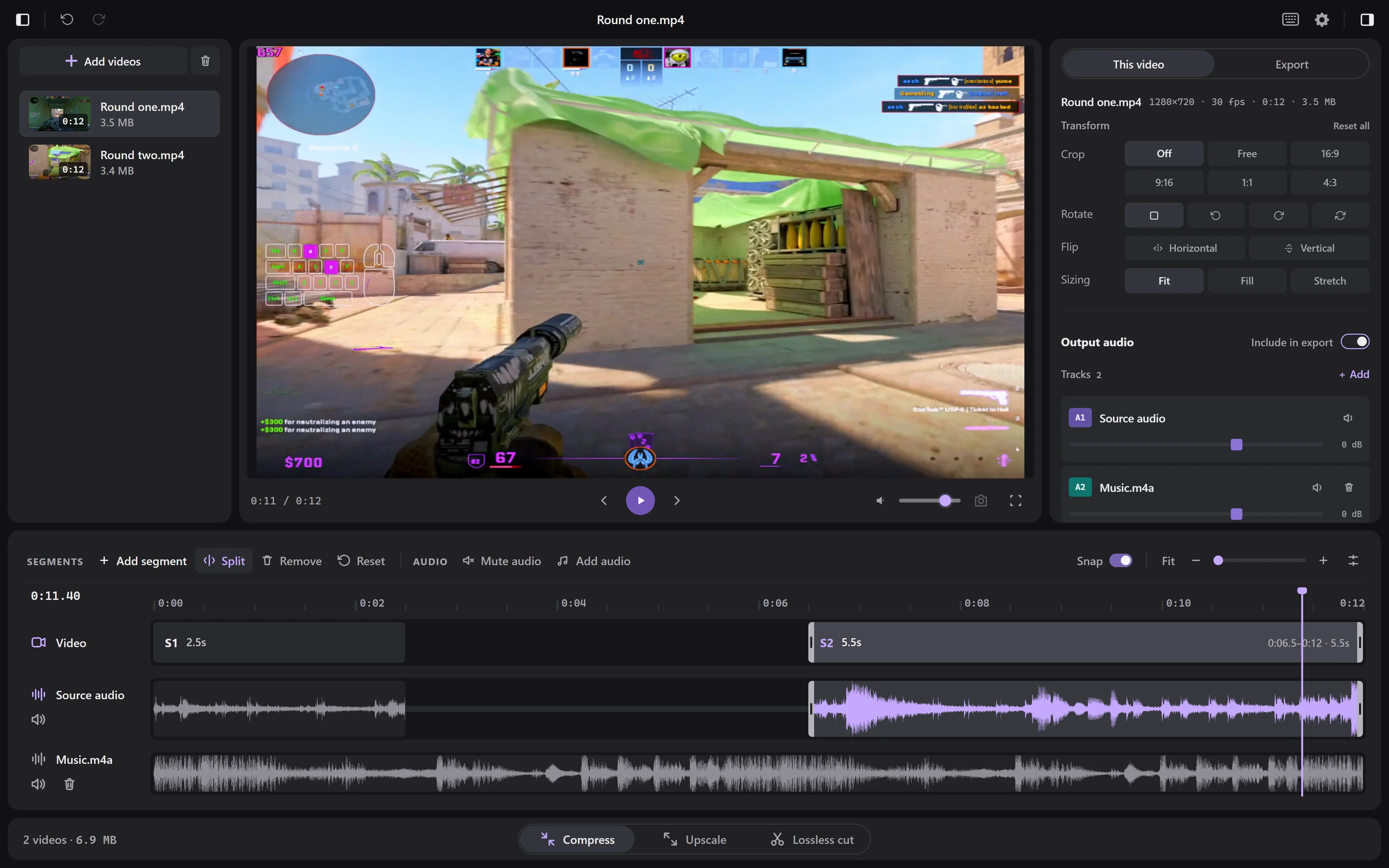The height and width of the screenshot is (868, 1389).
Task: Zoom in timeline with plus icon
Action: tap(1323, 561)
